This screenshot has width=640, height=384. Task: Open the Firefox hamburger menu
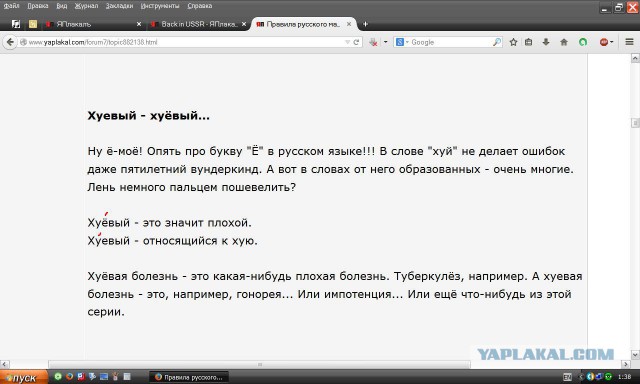click(629, 42)
